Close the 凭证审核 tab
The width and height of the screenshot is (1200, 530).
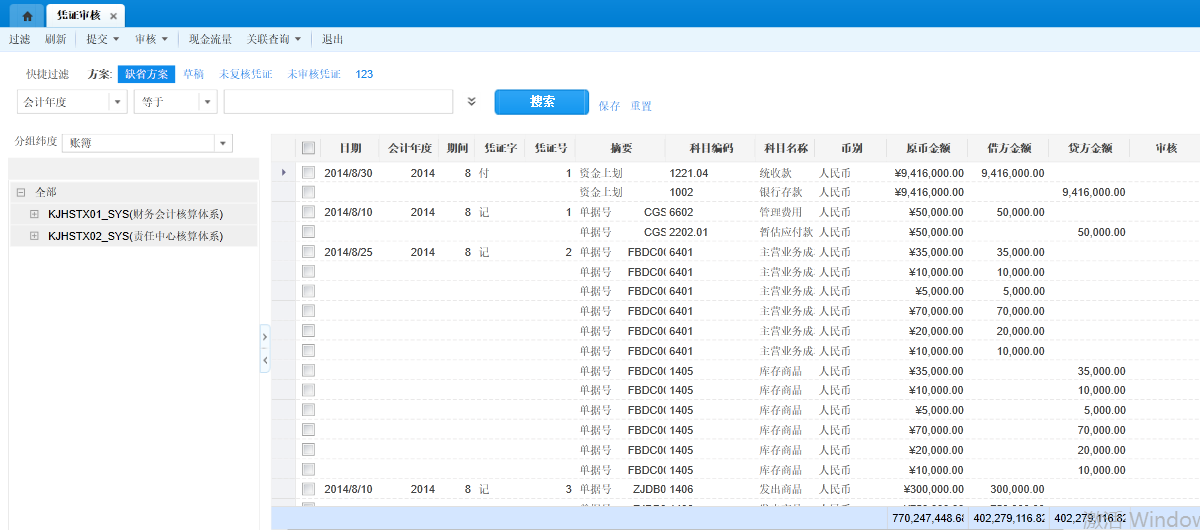click(x=114, y=17)
